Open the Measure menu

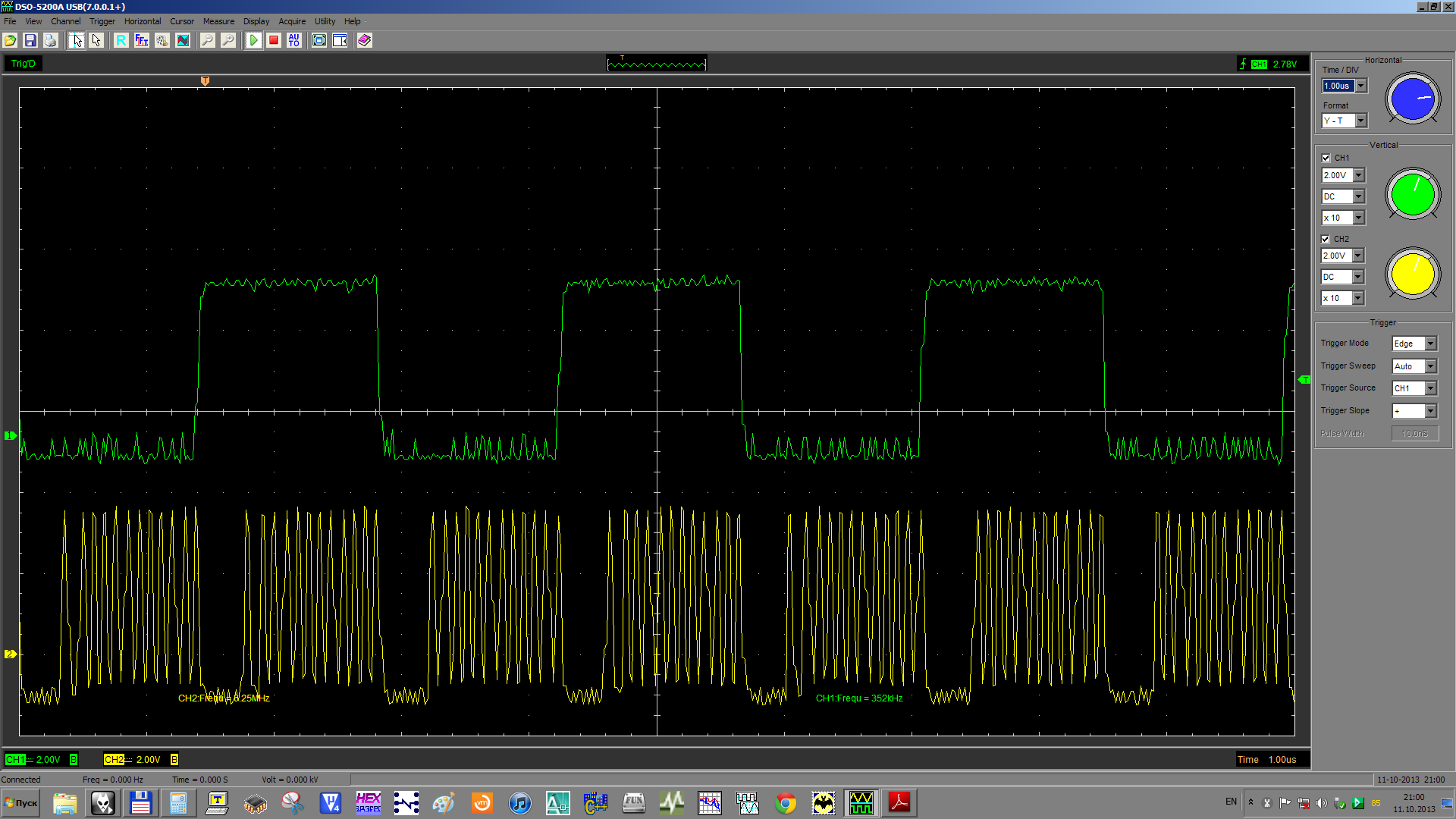[218, 21]
